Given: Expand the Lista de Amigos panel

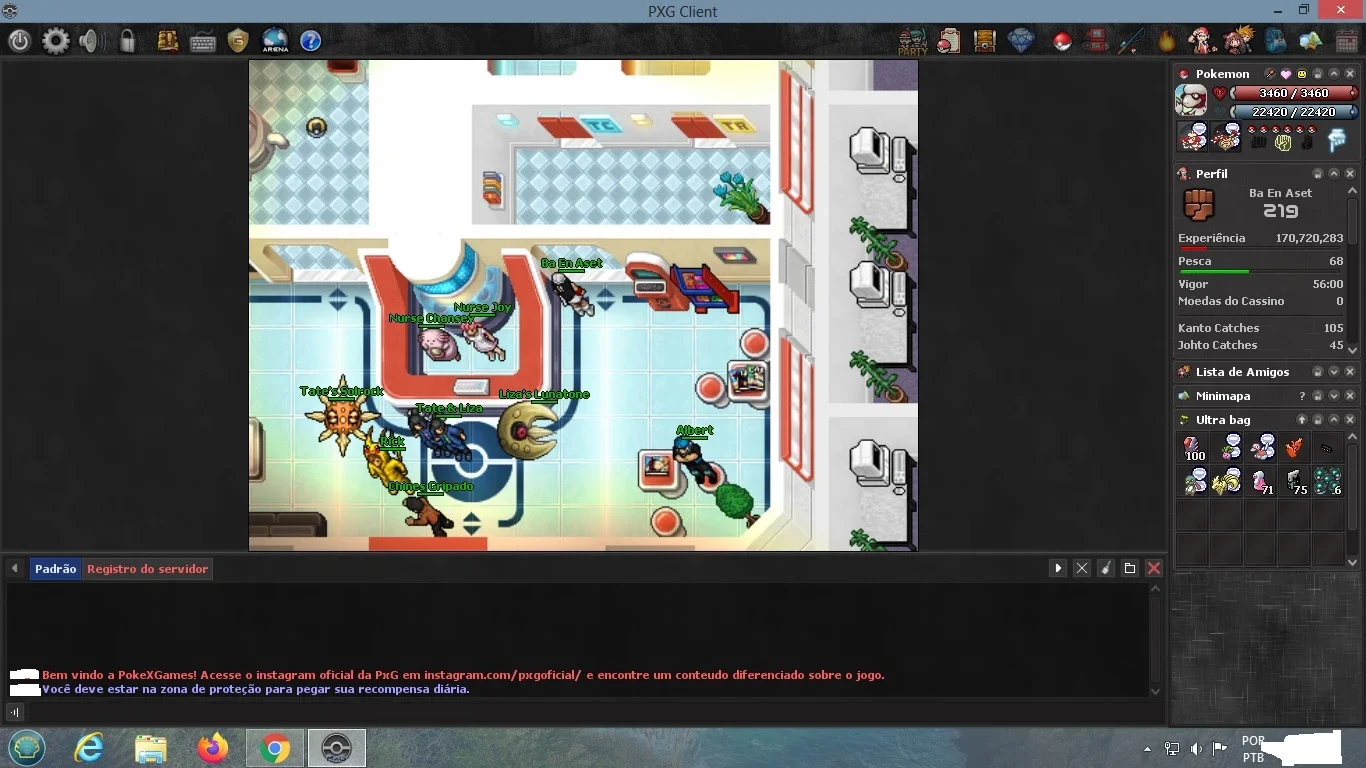Looking at the screenshot, I should coord(1334,372).
